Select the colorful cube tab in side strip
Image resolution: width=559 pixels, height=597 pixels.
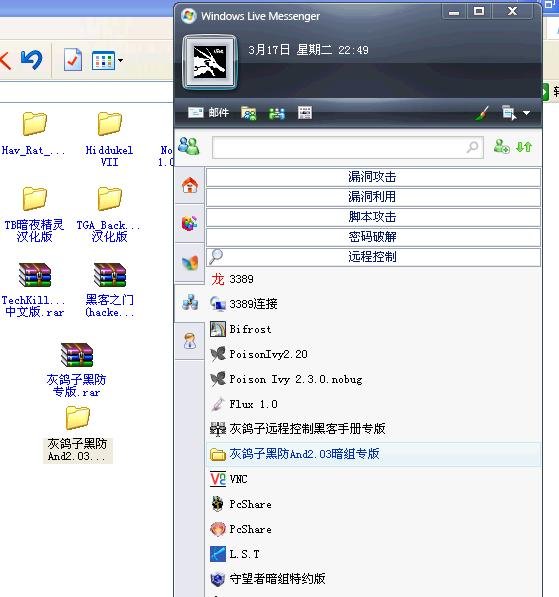190,223
